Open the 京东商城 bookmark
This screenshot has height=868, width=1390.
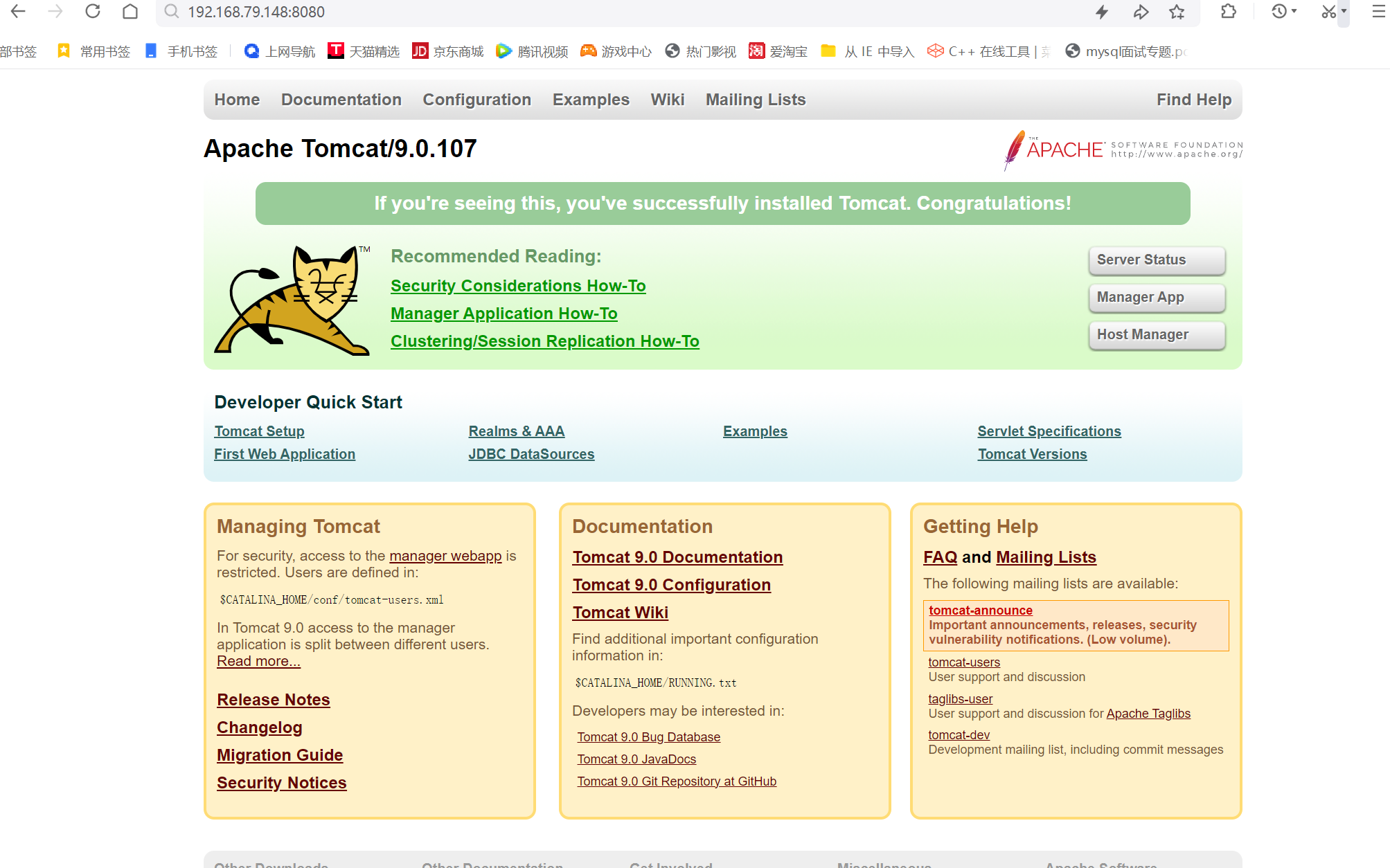pos(448,51)
